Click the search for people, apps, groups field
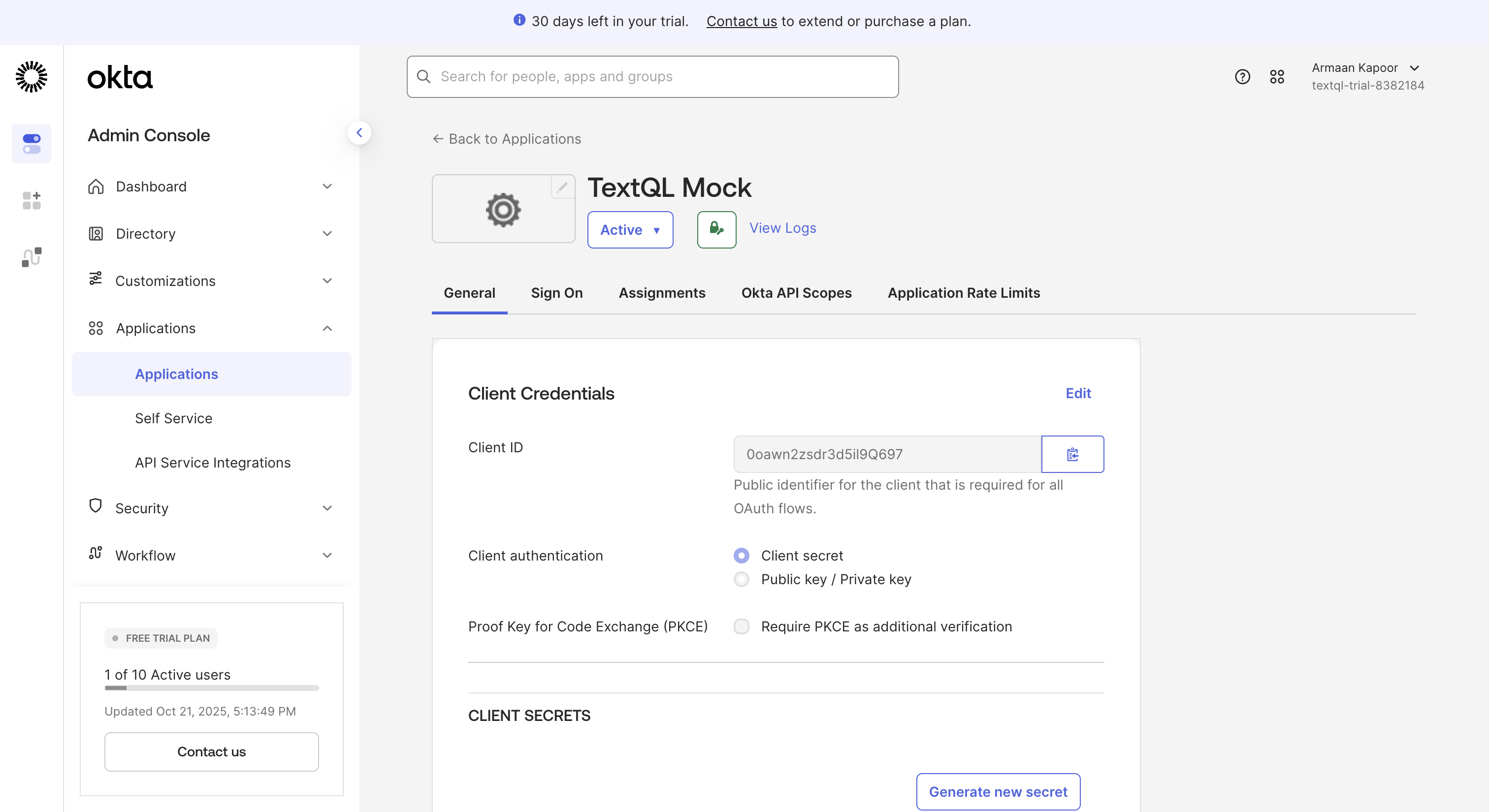The height and width of the screenshot is (812, 1489). point(652,77)
